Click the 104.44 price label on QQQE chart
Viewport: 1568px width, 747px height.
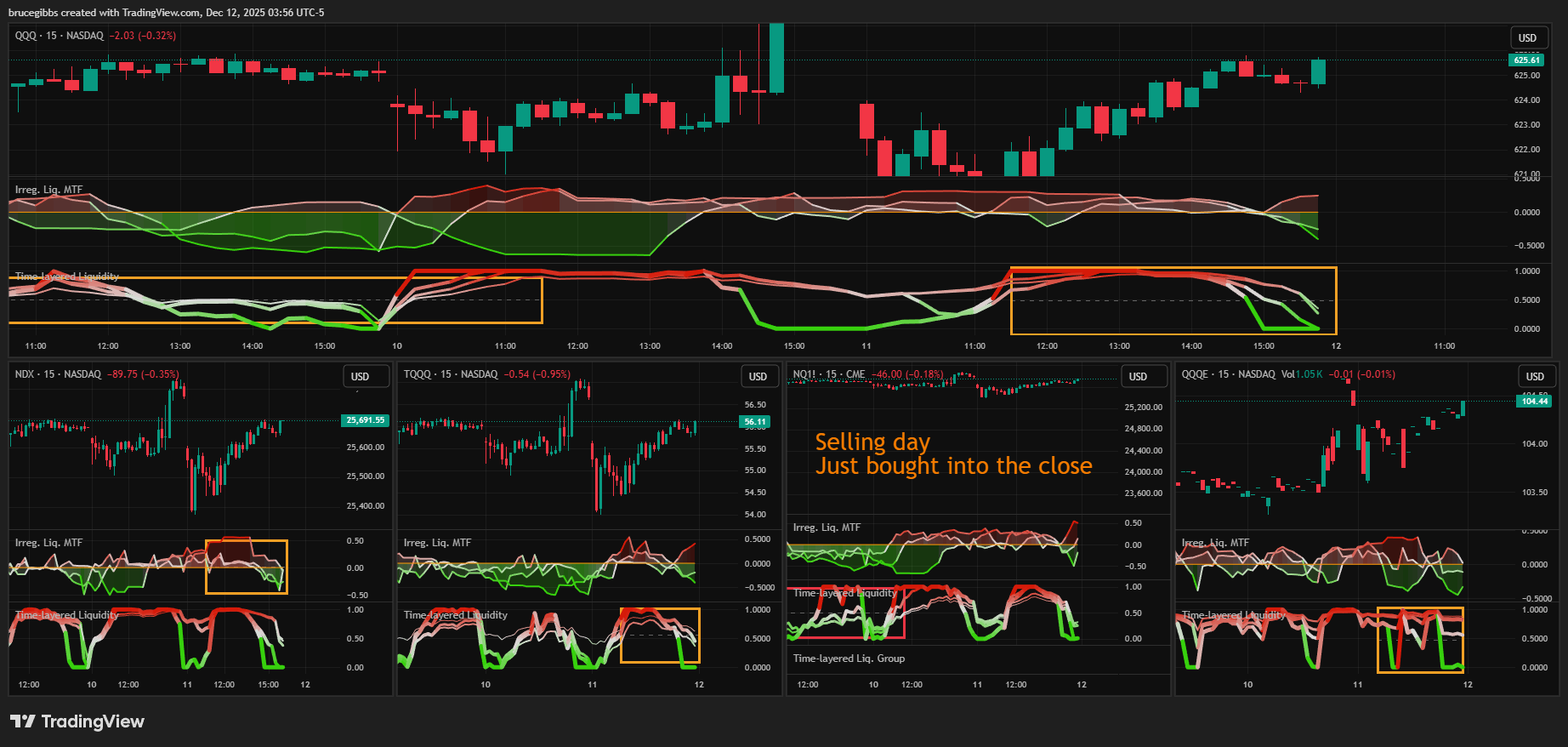coord(1534,401)
